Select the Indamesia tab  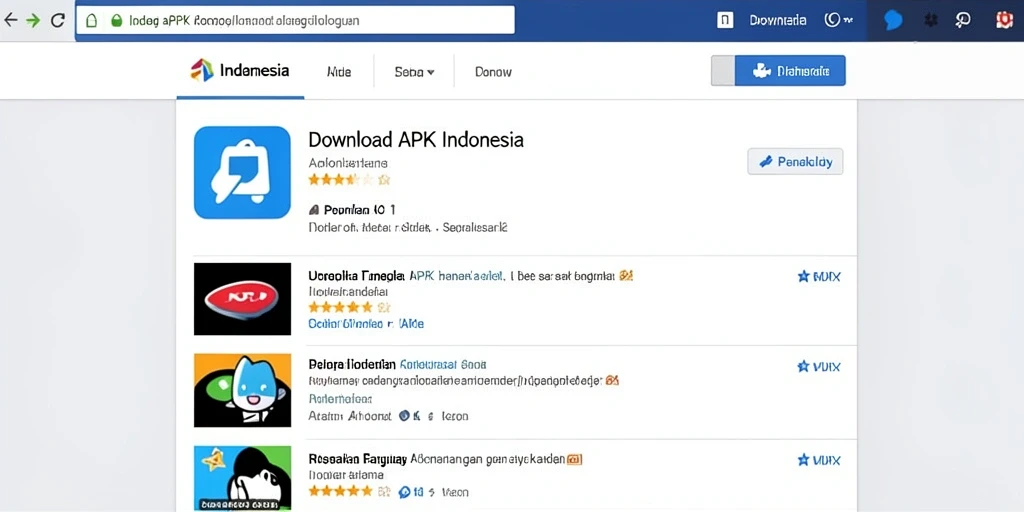pyautogui.click(x=240, y=71)
